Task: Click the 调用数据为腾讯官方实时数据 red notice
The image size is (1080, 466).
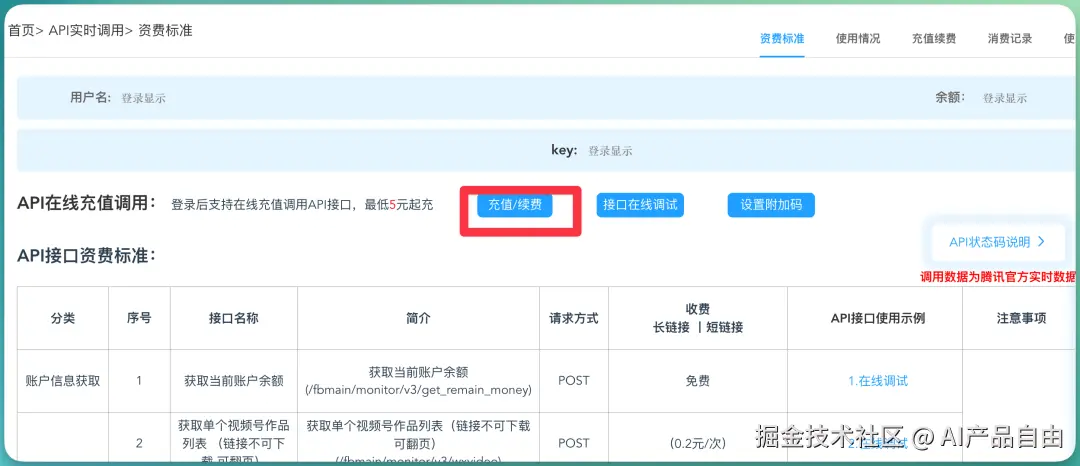Action: [x=998, y=277]
